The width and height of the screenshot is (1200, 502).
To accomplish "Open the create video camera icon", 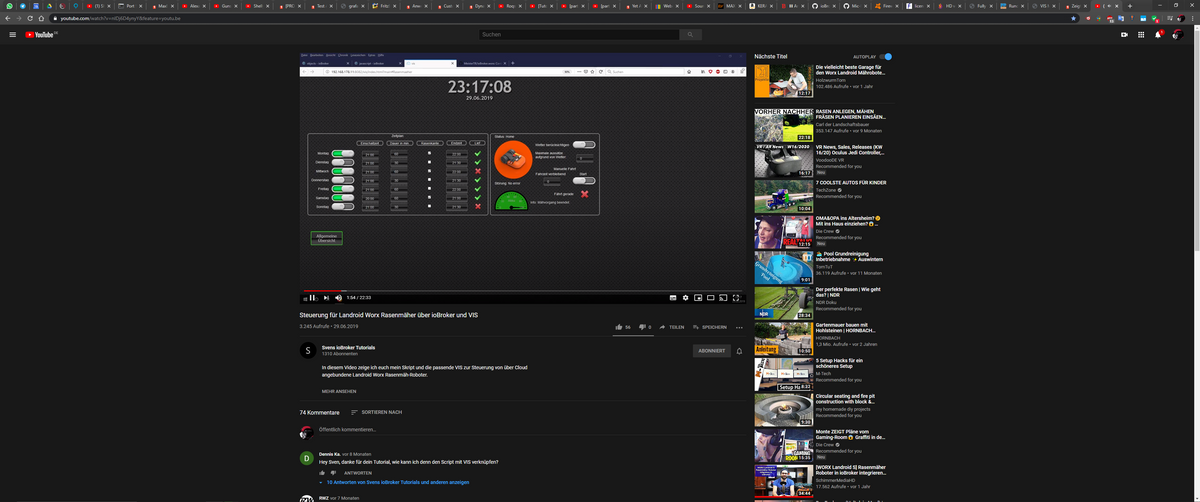I will 1125,35.
